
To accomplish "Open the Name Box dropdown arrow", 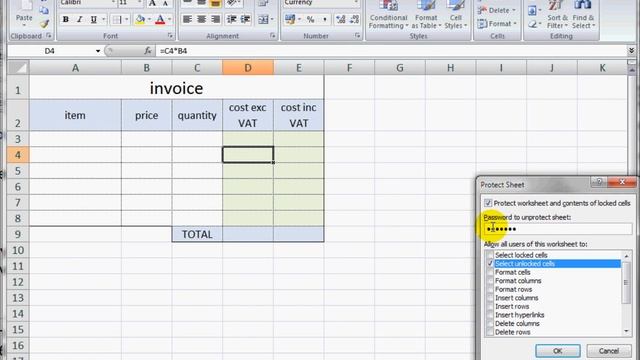I will coord(98,51).
